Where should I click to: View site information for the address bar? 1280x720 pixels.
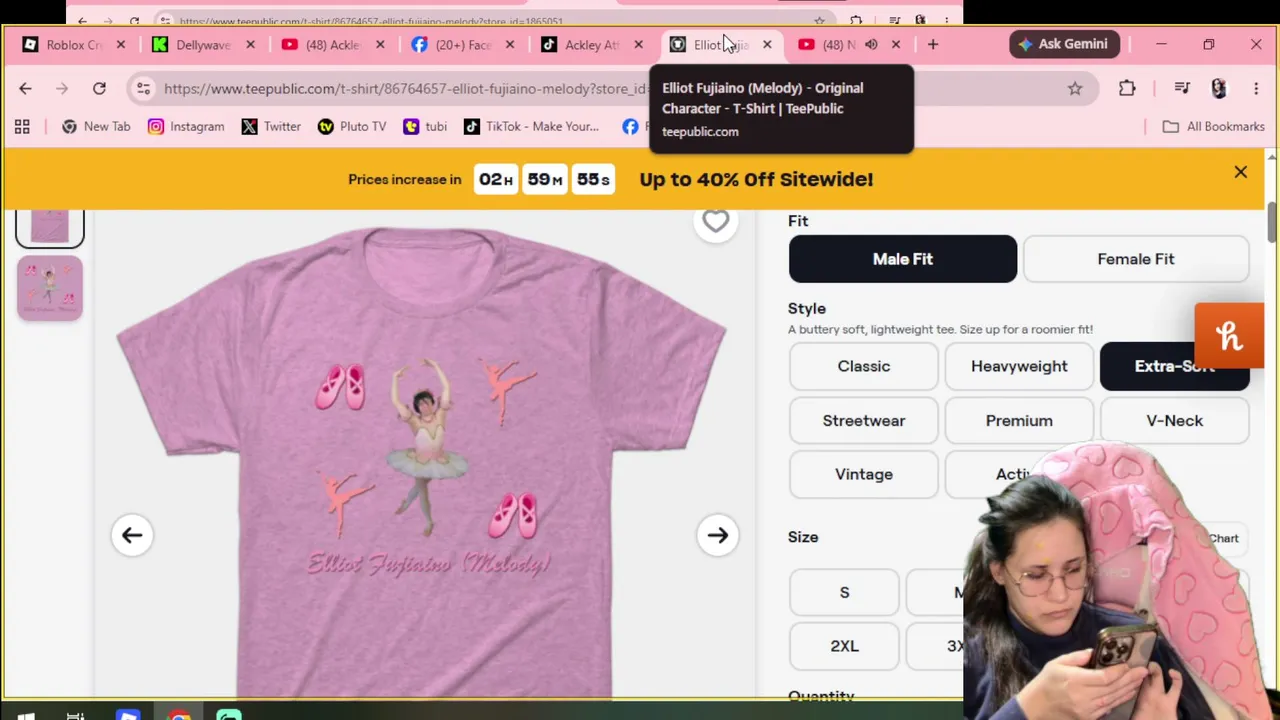pos(143,89)
